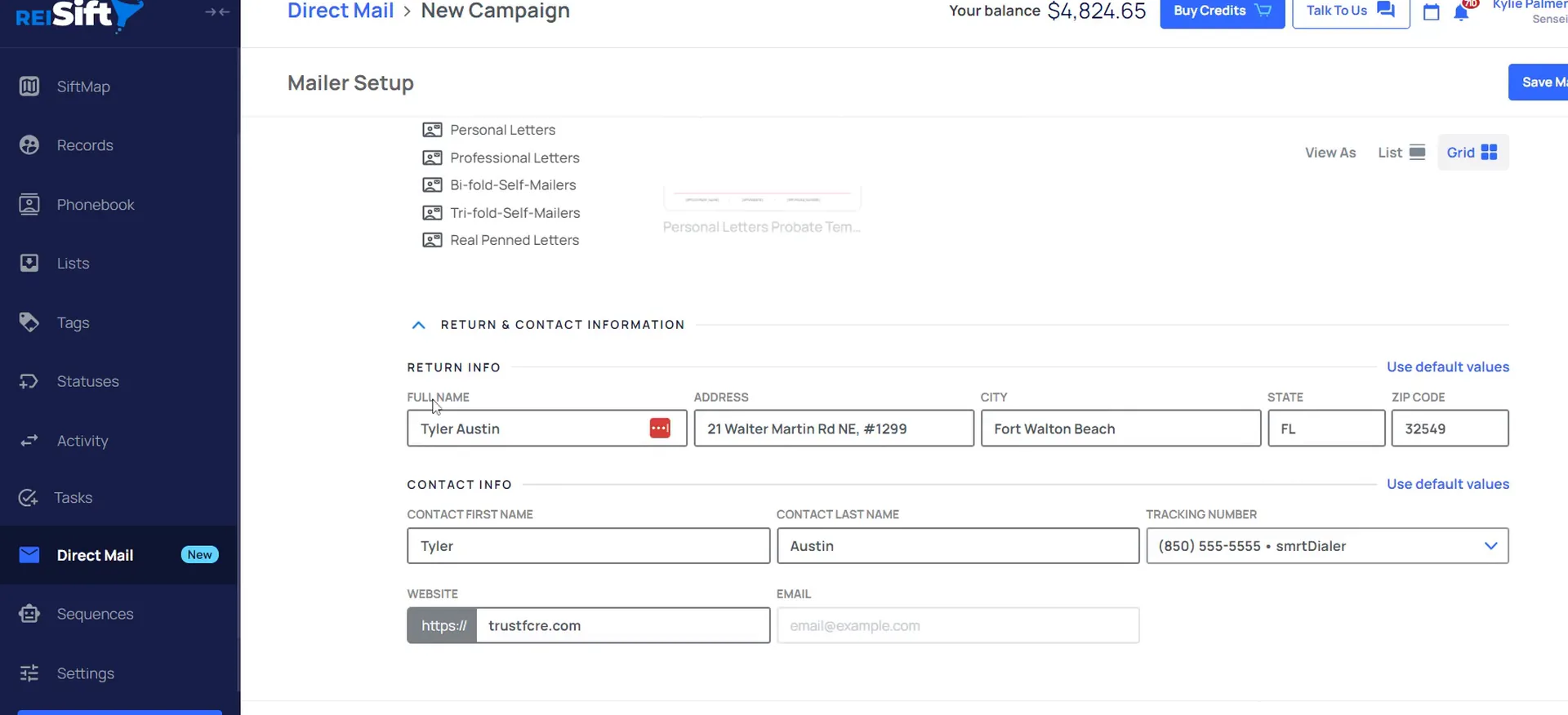
Task: Choose Bi-fold-Self-Mailers category
Action: 499,185
